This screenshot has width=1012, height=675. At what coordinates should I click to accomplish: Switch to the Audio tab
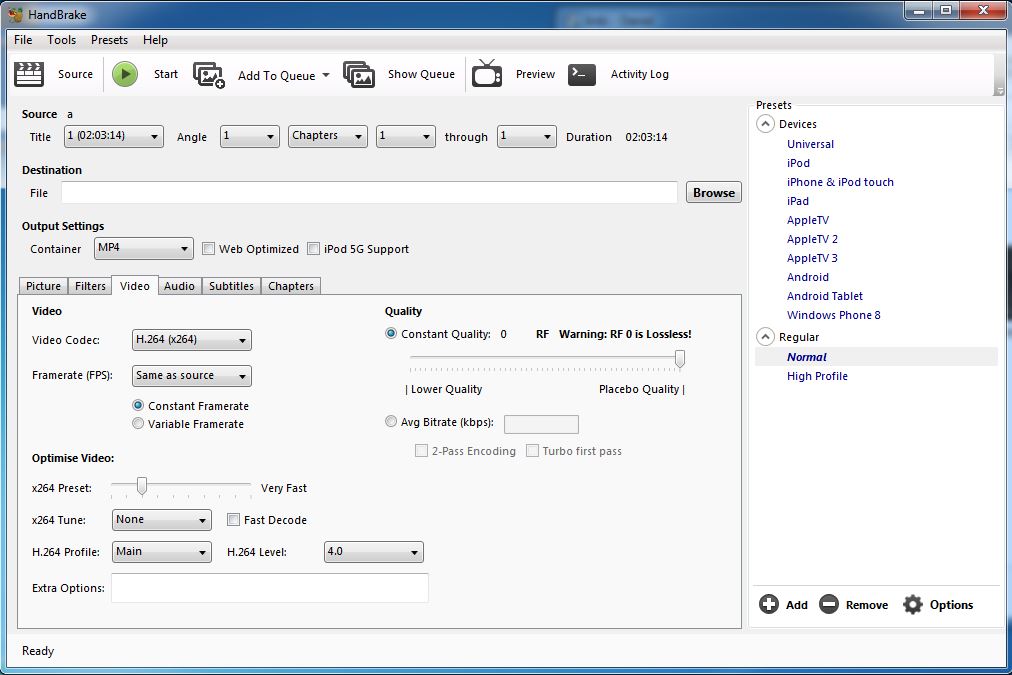tap(179, 286)
